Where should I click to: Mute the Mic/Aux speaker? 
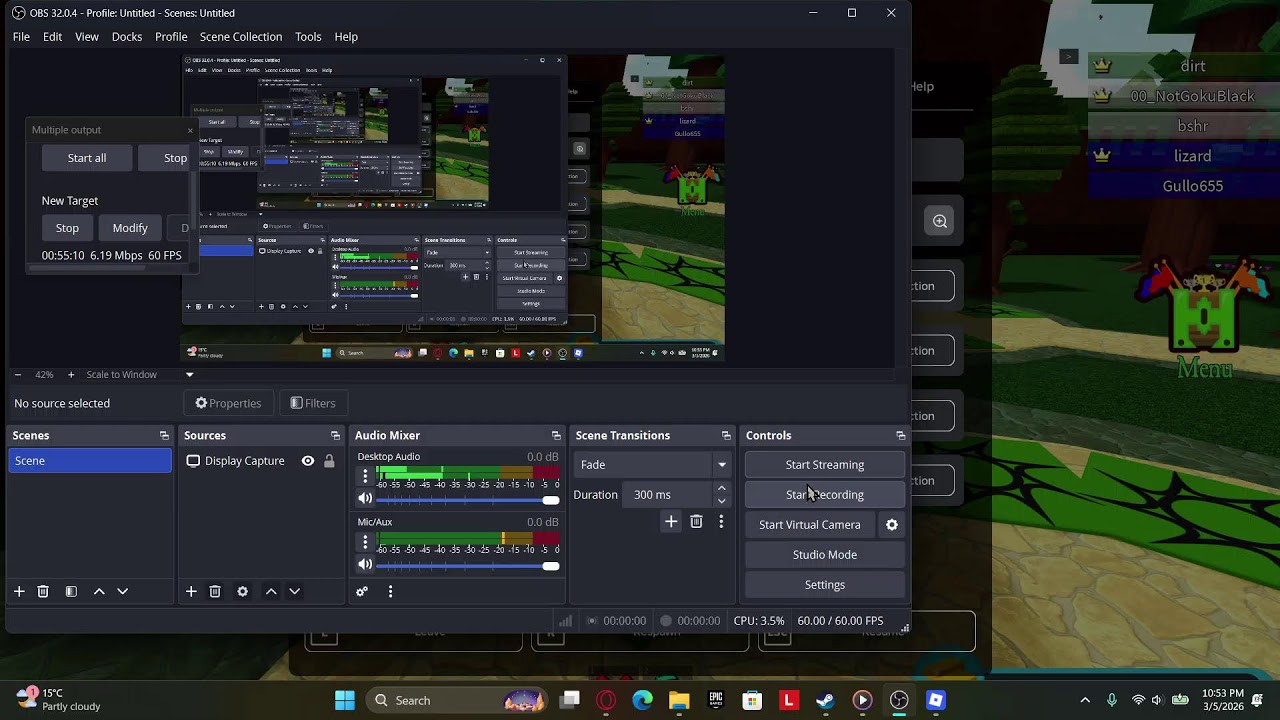pyautogui.click(x=365, y=565)
